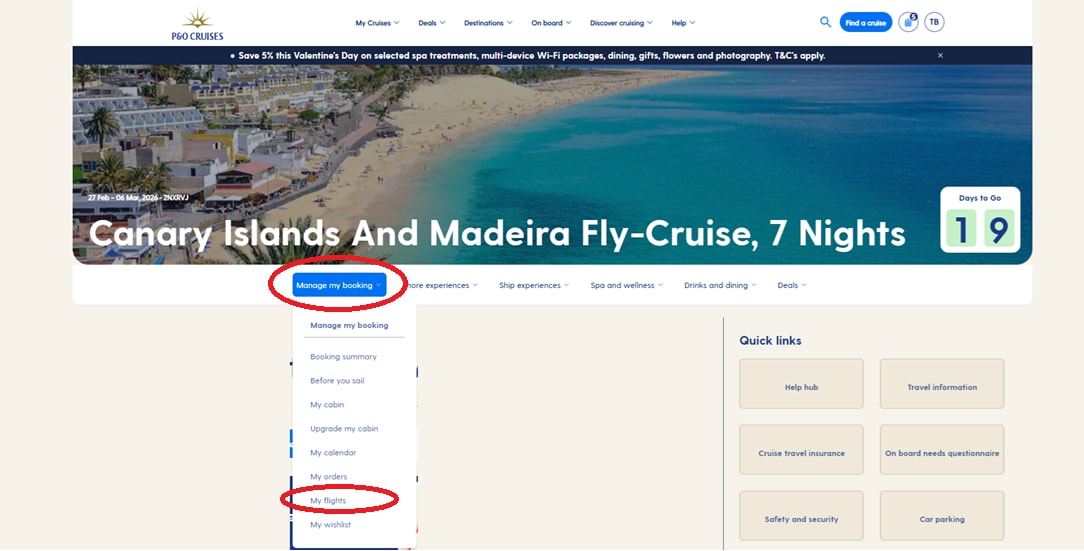
Task: Open the TB account avatar
Action: pos(934,22)
